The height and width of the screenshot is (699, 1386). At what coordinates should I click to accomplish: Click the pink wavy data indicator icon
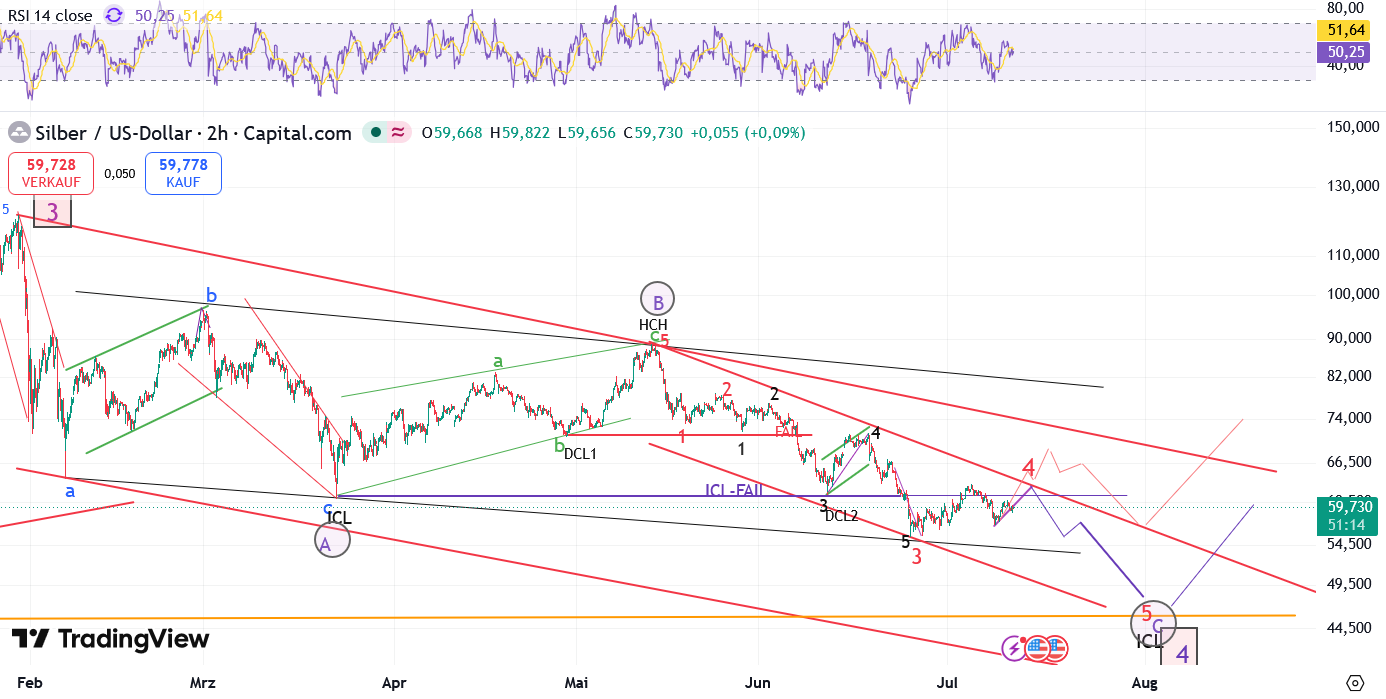point(397,132)
